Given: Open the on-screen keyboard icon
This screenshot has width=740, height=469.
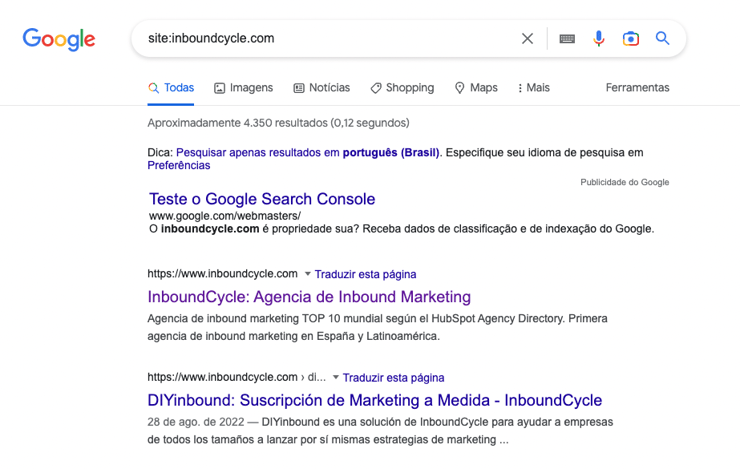Looking at the screenshot, I should [x=567, y=39].
